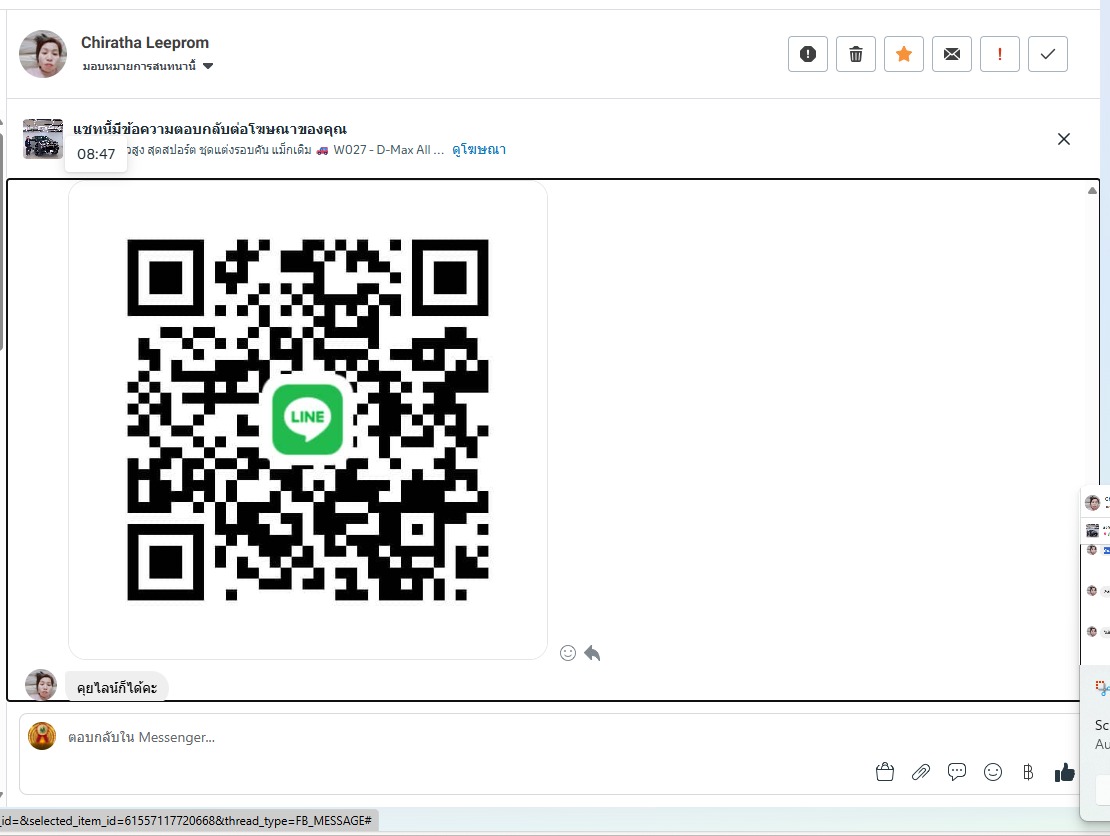Open the ดูโฆษณา ad link
This screenshot has width=1110, height=836.
(479, 149)
